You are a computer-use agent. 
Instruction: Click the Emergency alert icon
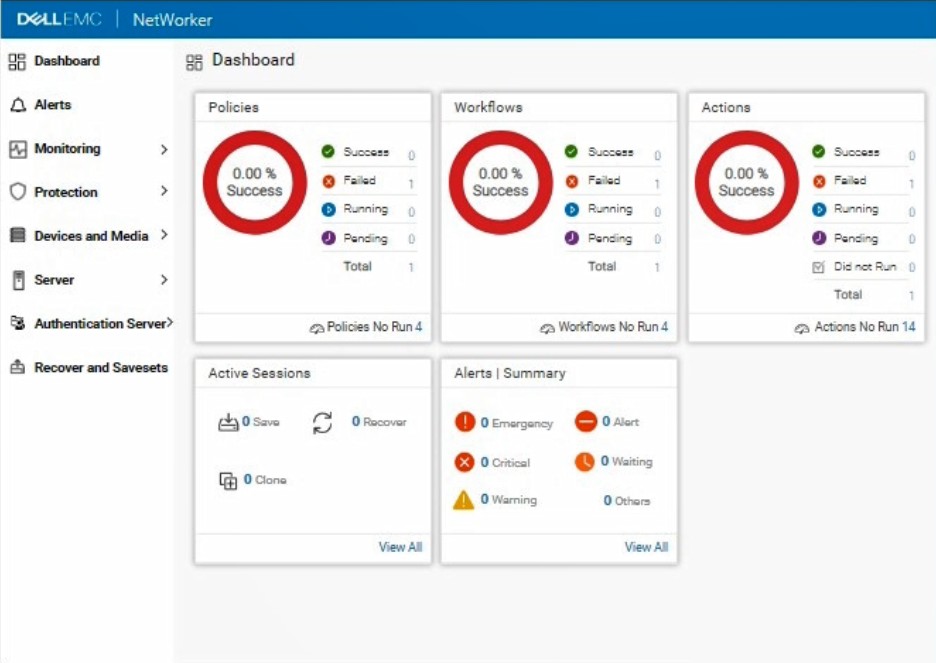464,422
